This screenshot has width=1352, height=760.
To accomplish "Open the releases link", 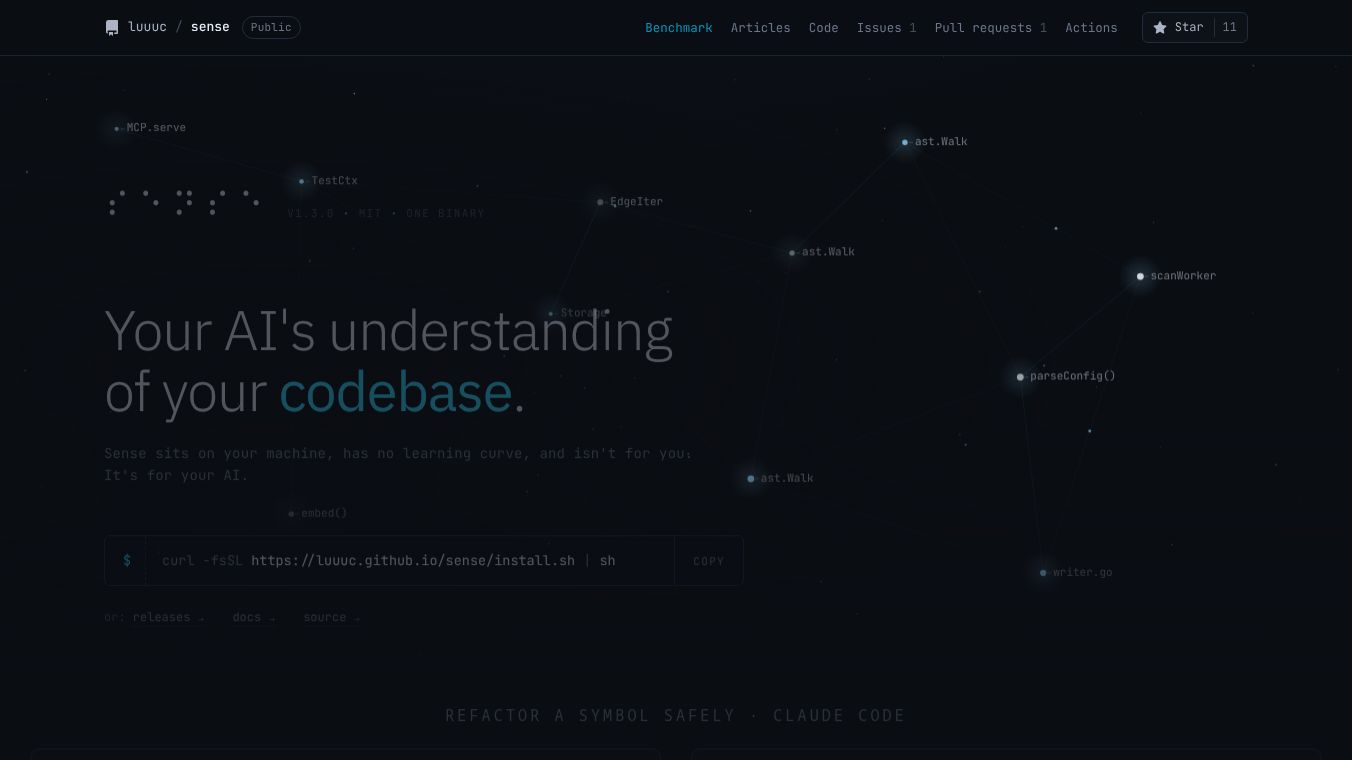I will point(168,618).
